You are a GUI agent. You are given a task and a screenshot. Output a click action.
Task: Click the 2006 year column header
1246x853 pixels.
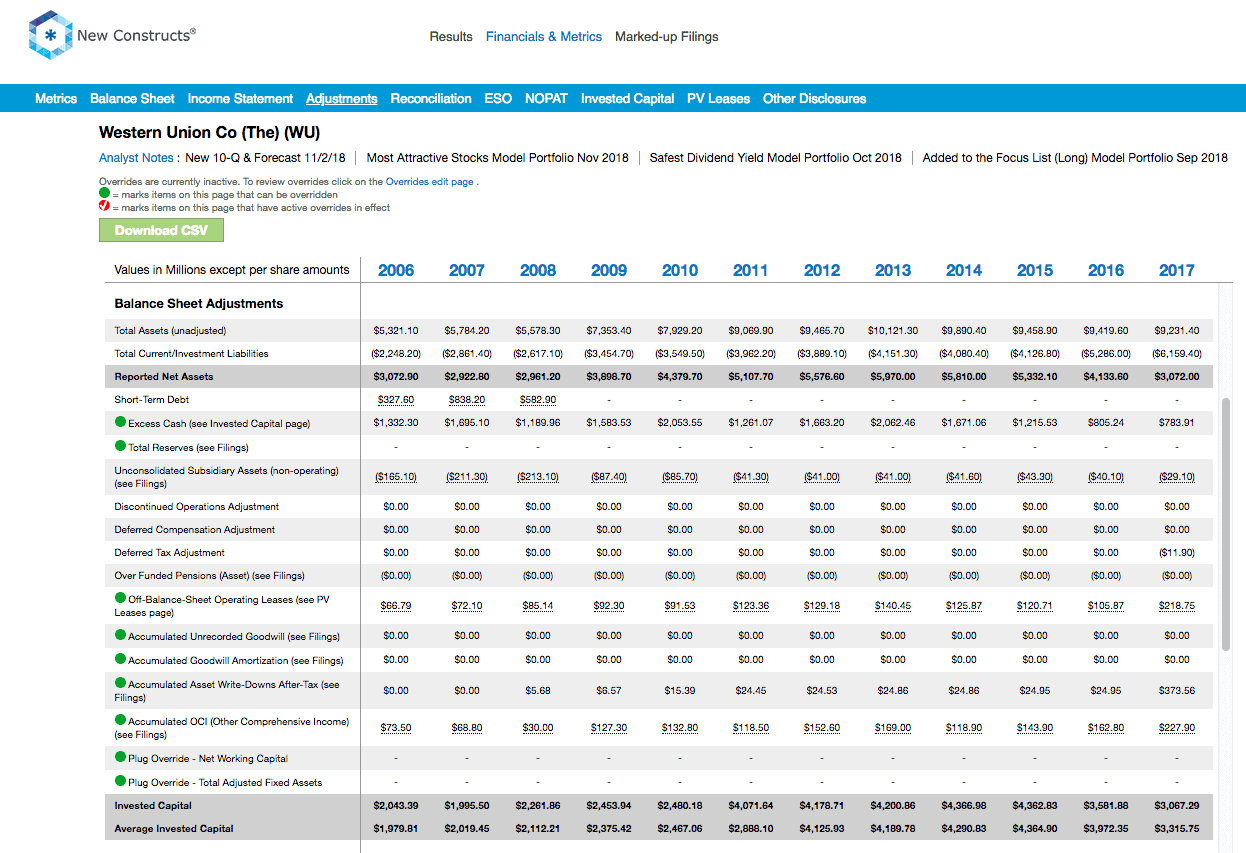(396, 270)
